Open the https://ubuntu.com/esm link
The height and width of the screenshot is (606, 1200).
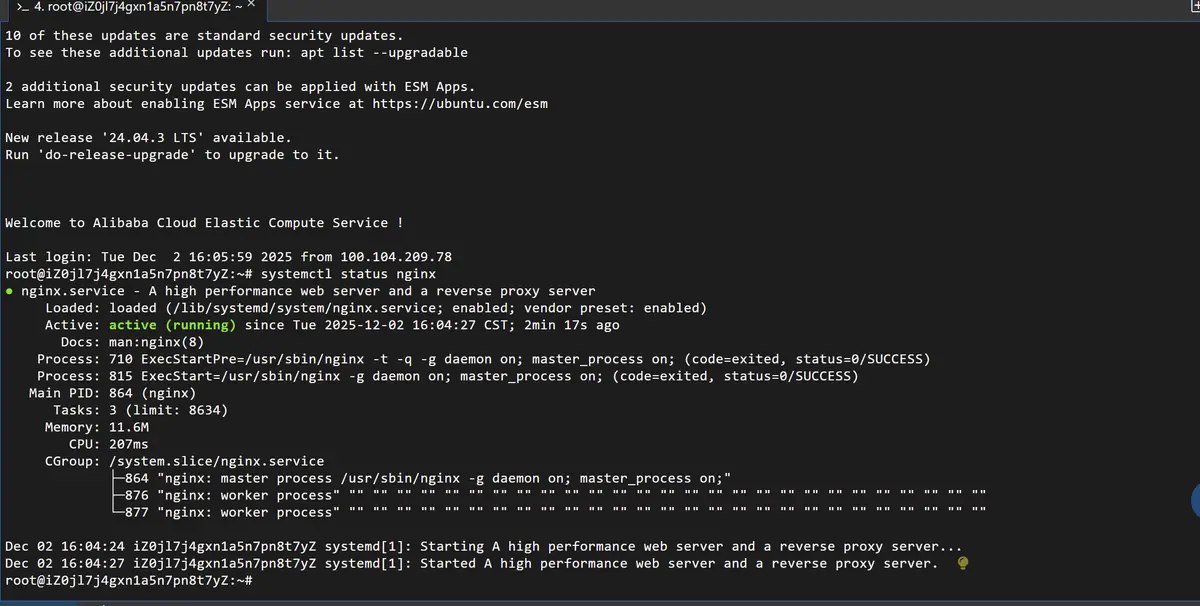(460, 103)
